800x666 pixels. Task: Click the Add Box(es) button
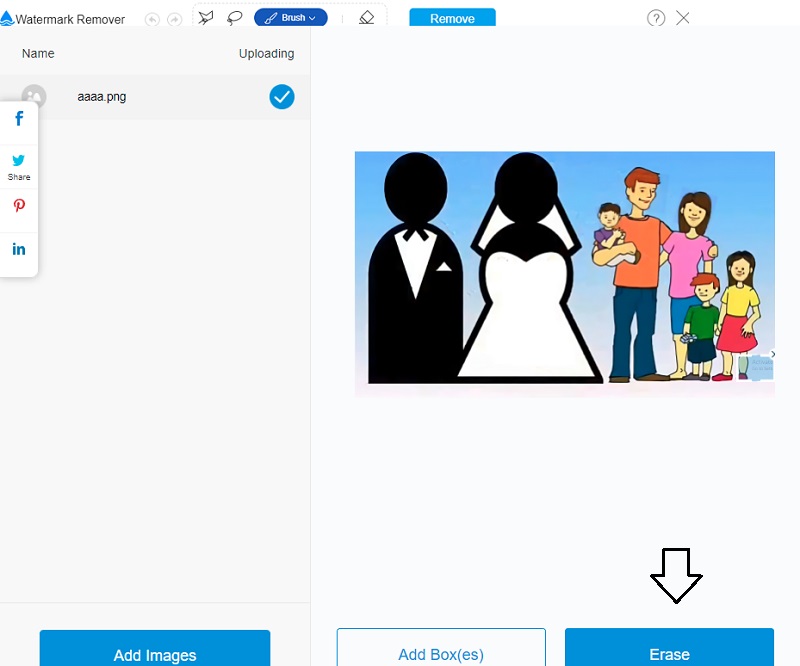440,653
